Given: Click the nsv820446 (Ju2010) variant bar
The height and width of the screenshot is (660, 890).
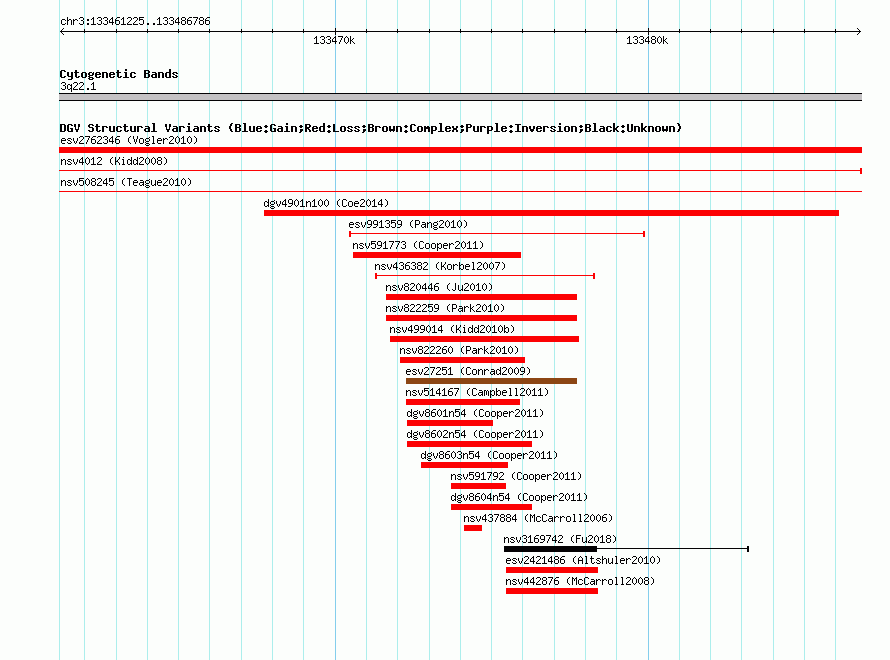Looking at the screenshot, I should 481,297.
